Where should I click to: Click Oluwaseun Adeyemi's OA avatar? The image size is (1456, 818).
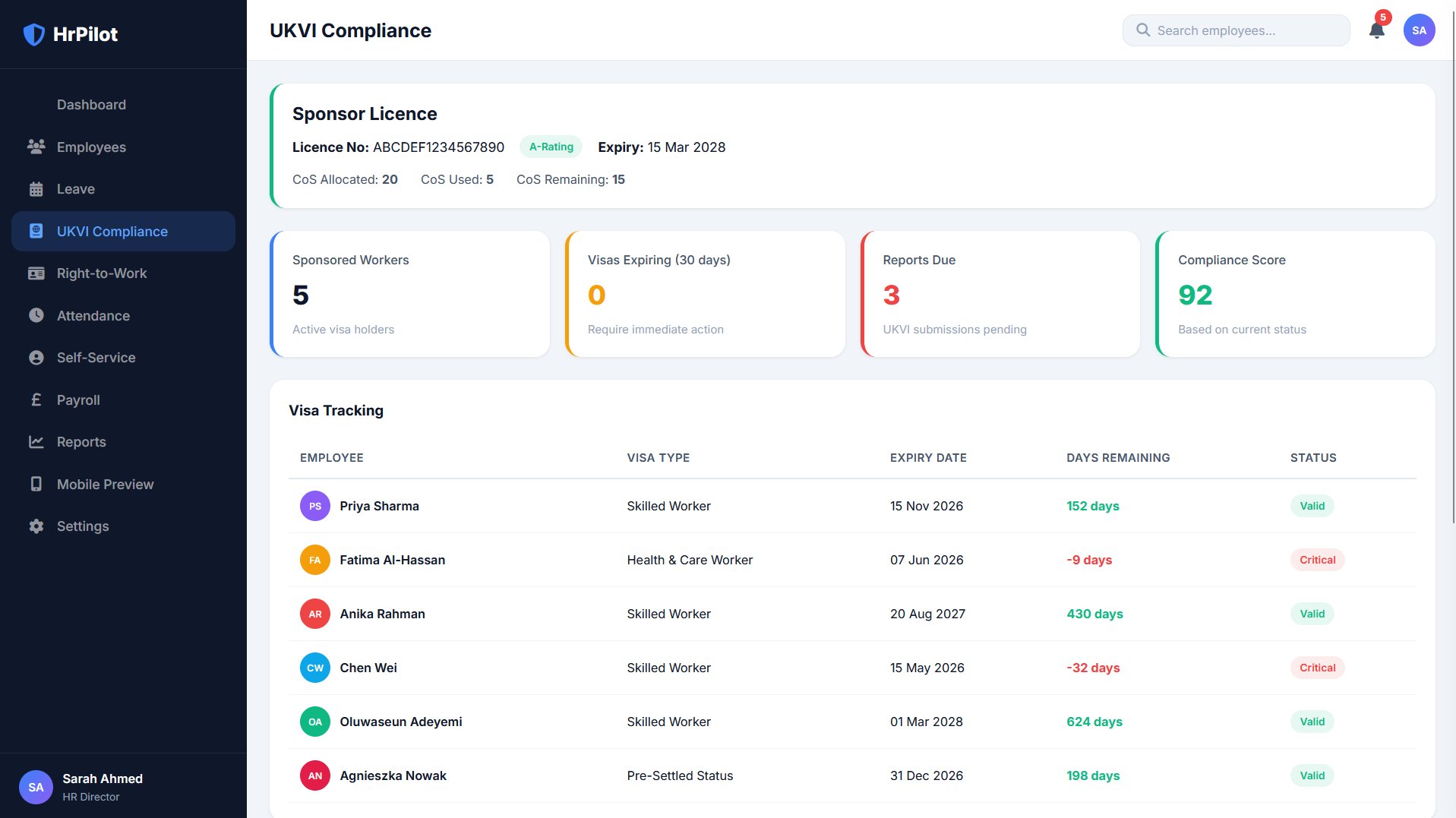[x=315, y=722]
